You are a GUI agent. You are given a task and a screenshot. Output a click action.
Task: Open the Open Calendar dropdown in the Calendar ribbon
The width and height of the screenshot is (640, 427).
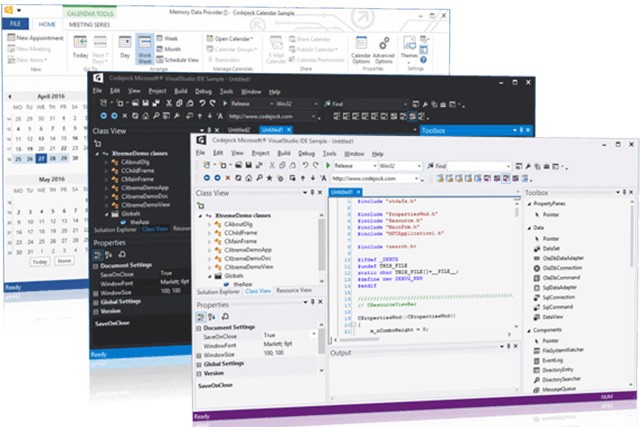[230, 39]
